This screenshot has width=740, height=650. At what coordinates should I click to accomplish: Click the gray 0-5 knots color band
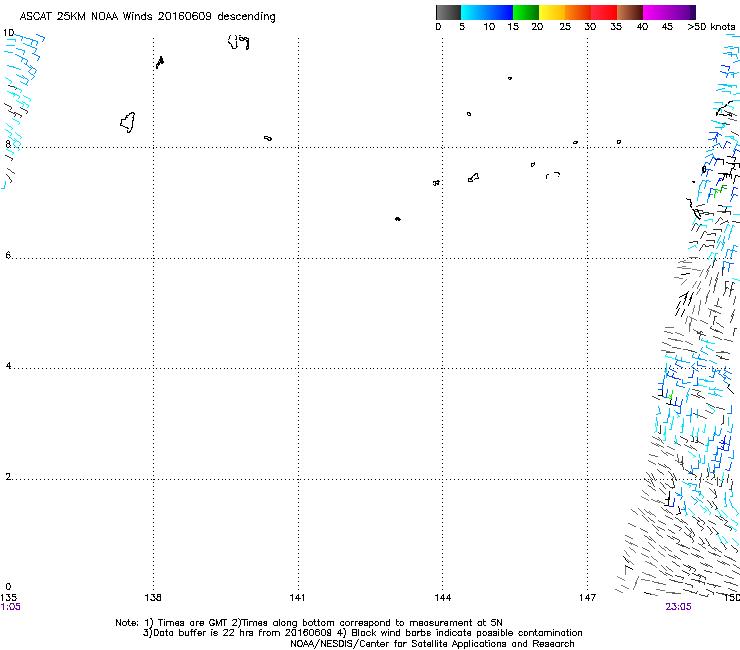tap(448, 12)
